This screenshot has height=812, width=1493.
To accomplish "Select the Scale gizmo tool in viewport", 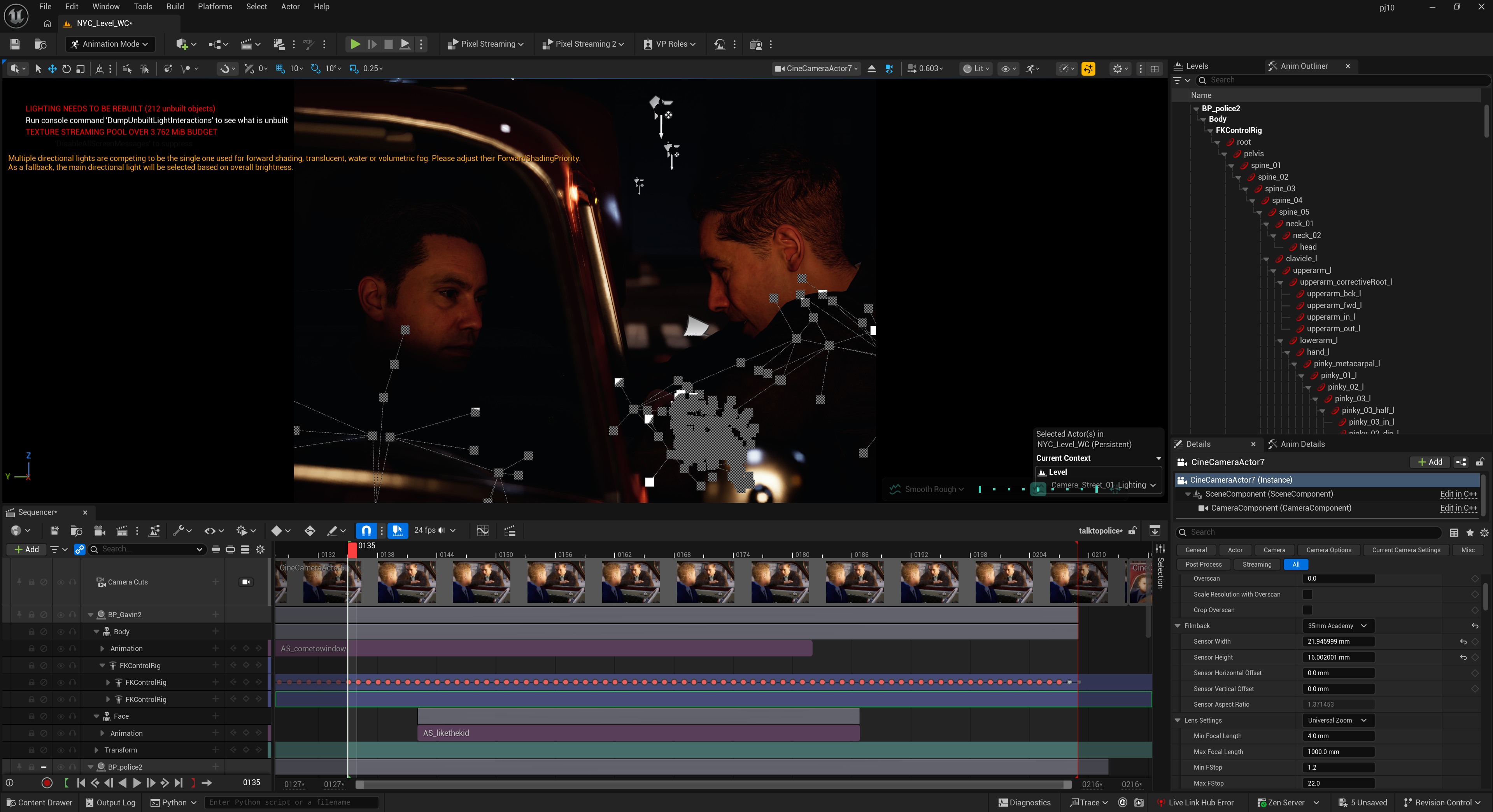I will coord(81,68).
